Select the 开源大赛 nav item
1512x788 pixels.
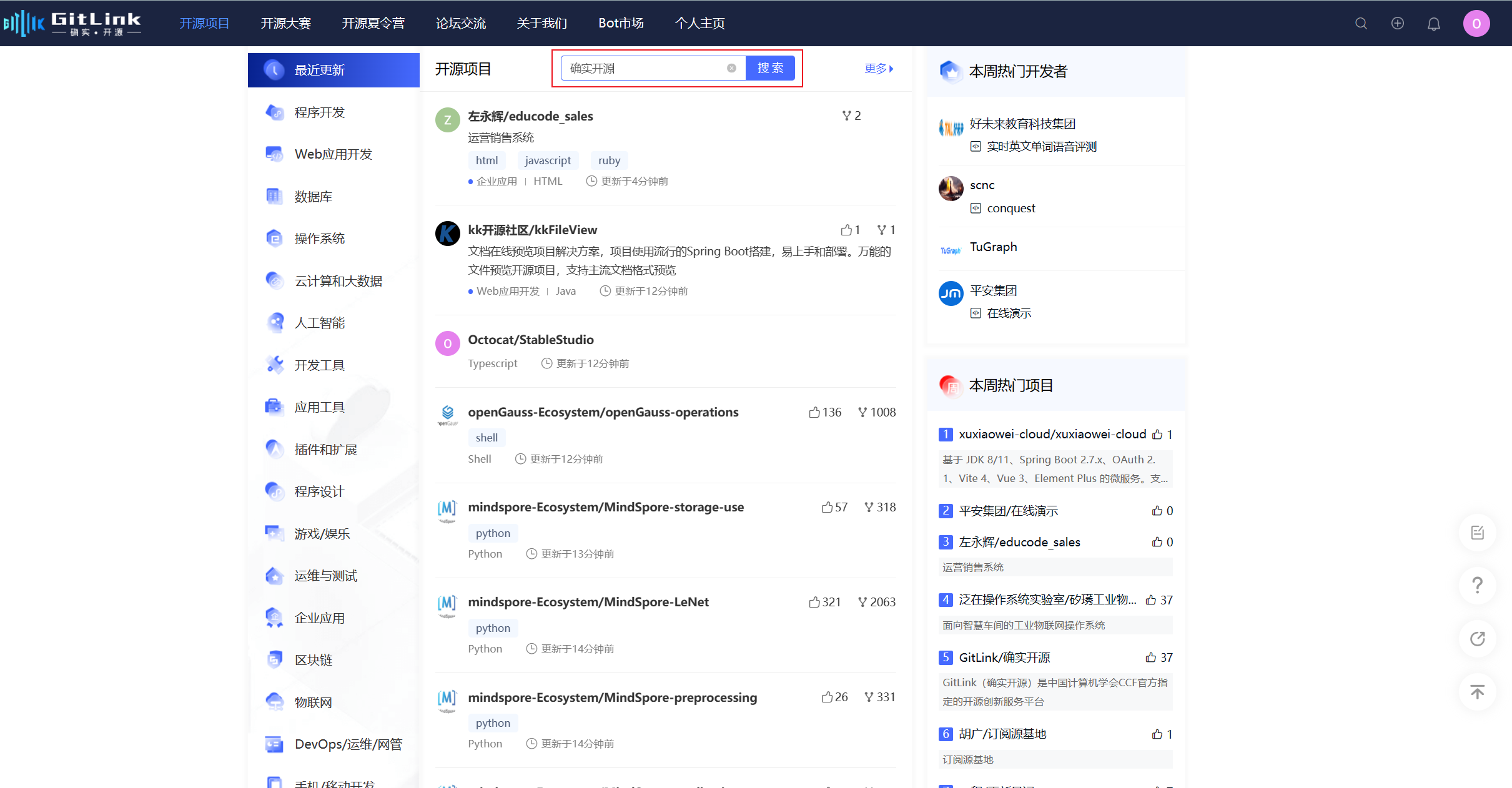click(285, 23)
